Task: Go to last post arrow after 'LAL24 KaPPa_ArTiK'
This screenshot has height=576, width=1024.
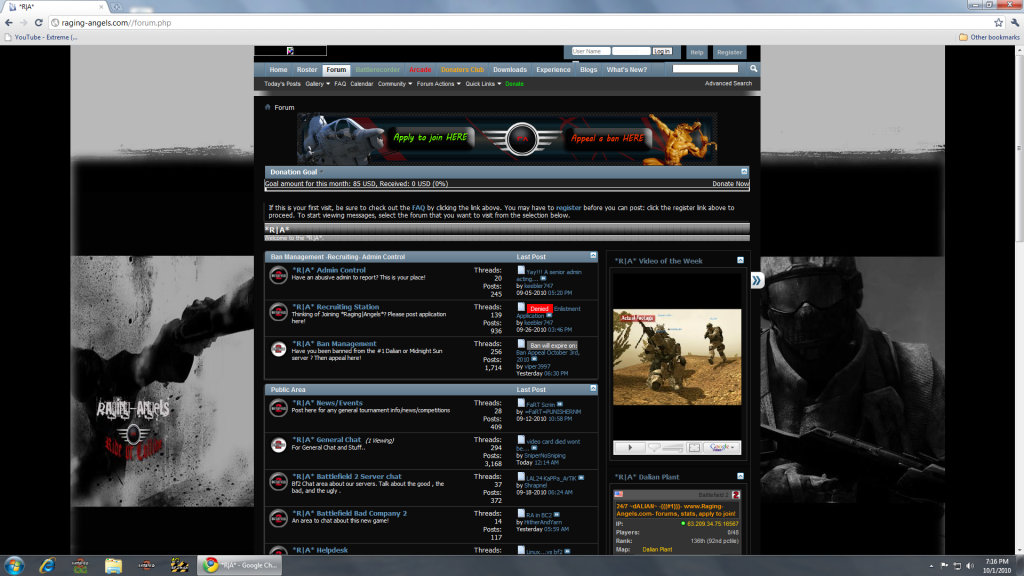Action: pos(581,478)
